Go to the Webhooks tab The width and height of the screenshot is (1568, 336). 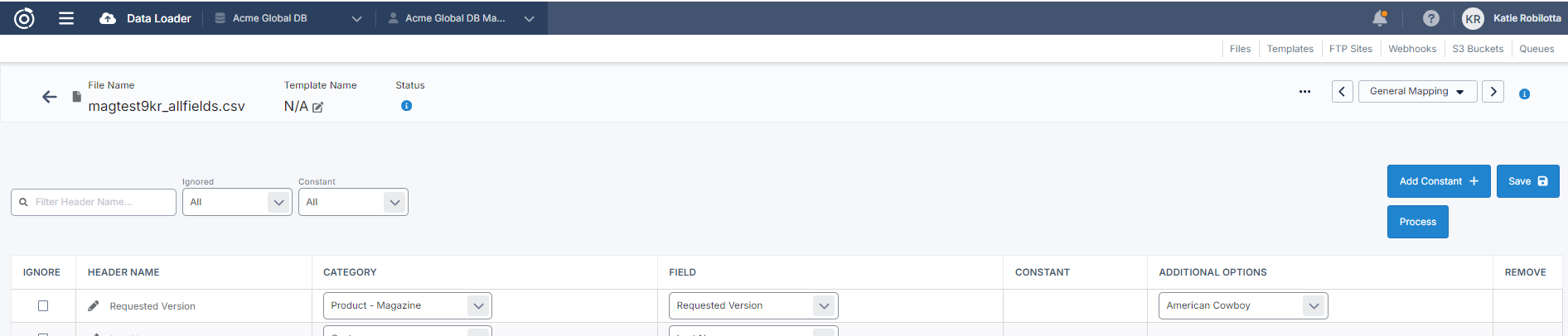[x=1412, y=49]
